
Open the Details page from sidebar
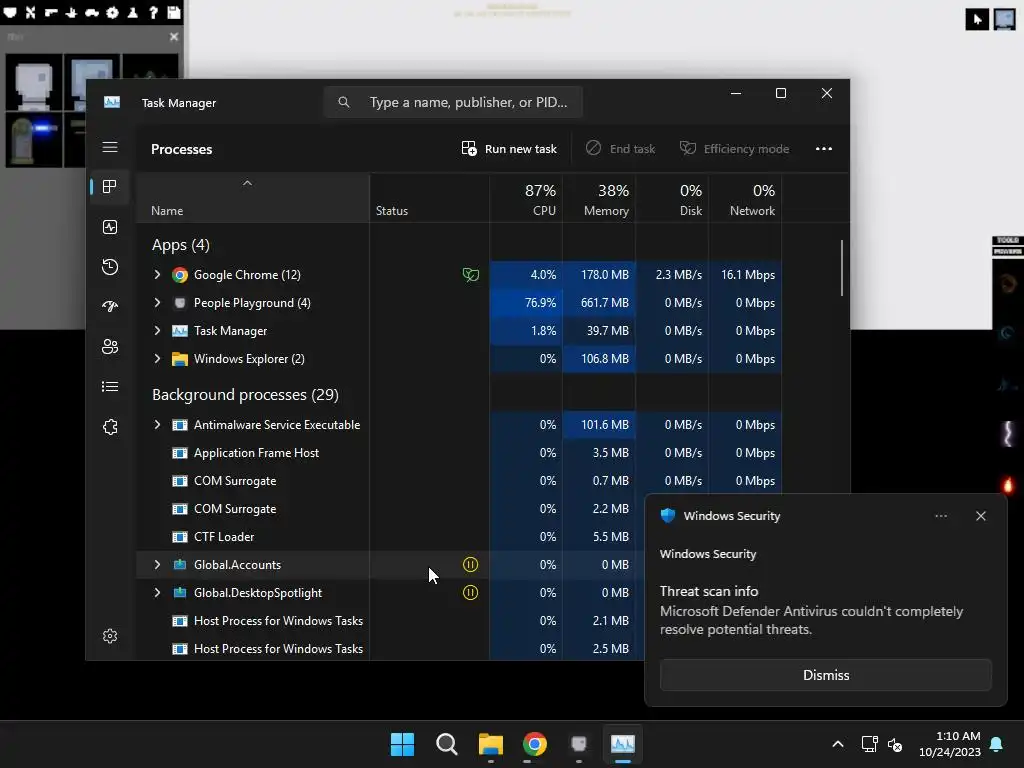pyautogui.click(x=110, y=387)
